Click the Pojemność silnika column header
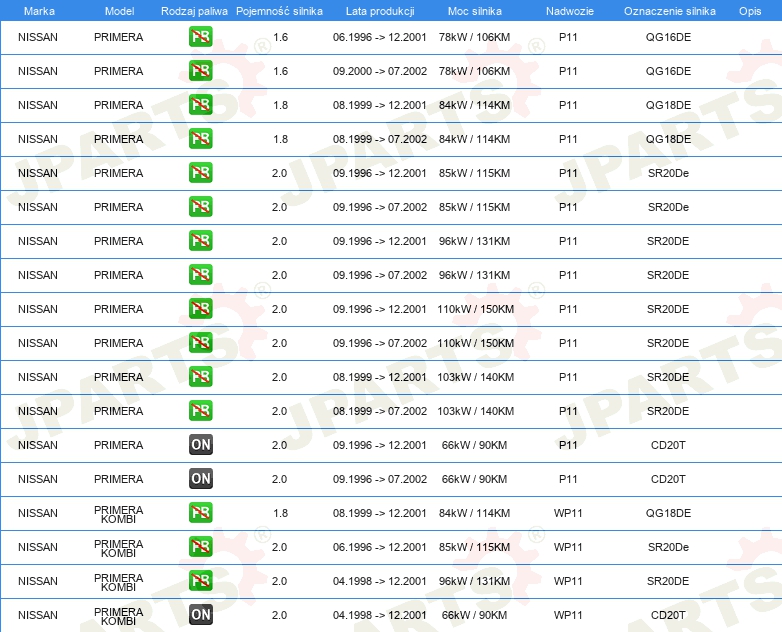The width and height of the screenshot is (782, 632). click(x=279, y=11)
